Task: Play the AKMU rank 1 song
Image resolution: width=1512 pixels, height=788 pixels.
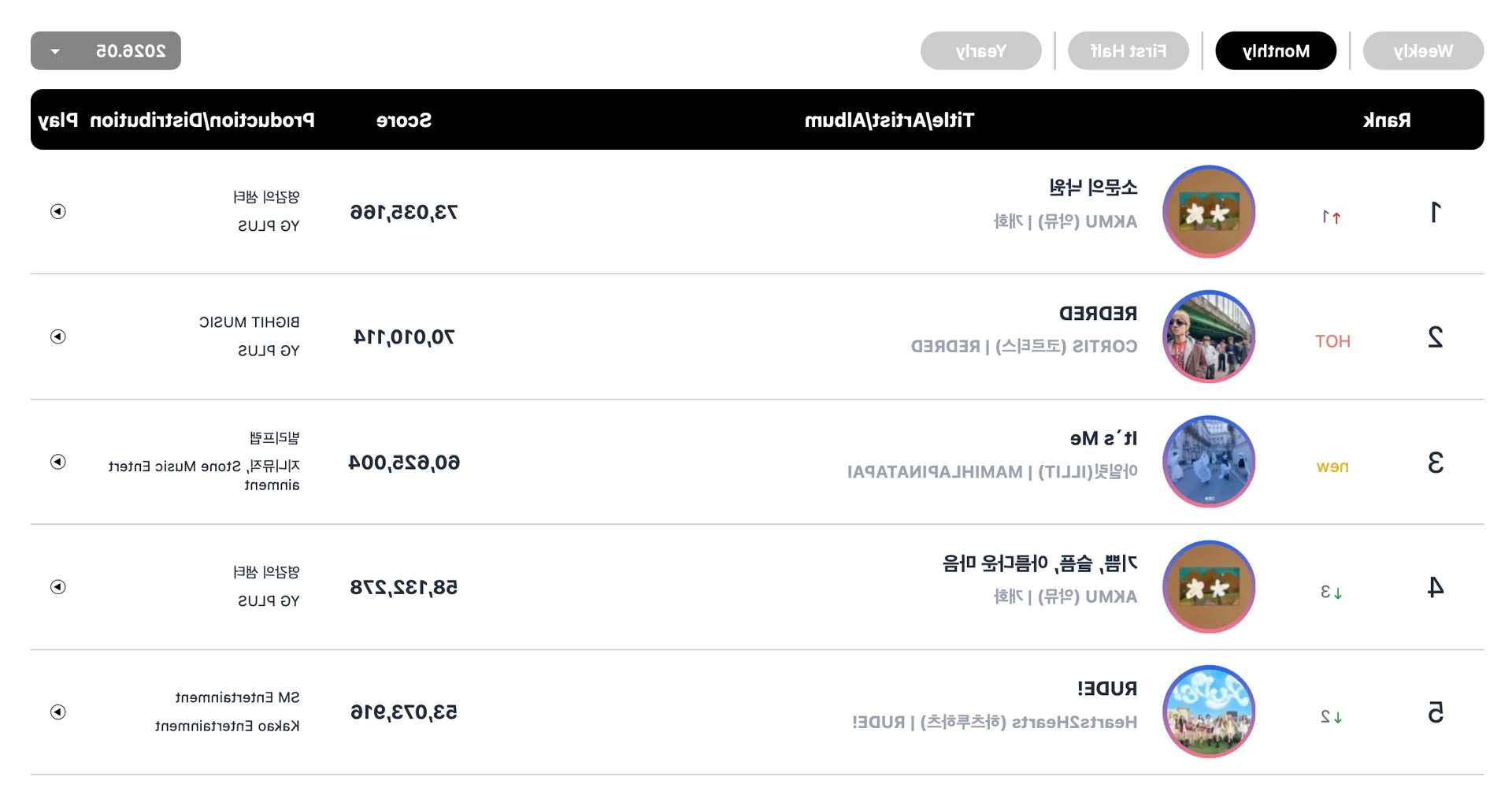Action: (57, 211)
